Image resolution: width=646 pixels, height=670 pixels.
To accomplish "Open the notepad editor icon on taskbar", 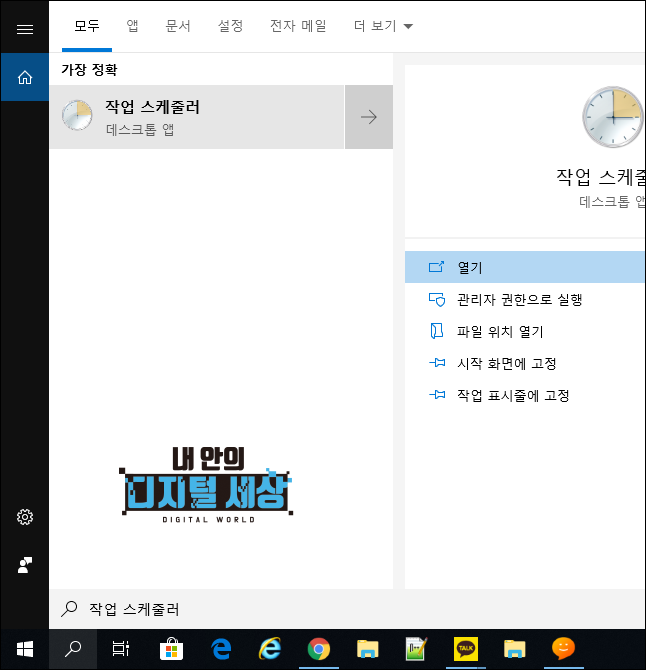I will point(417,649).
